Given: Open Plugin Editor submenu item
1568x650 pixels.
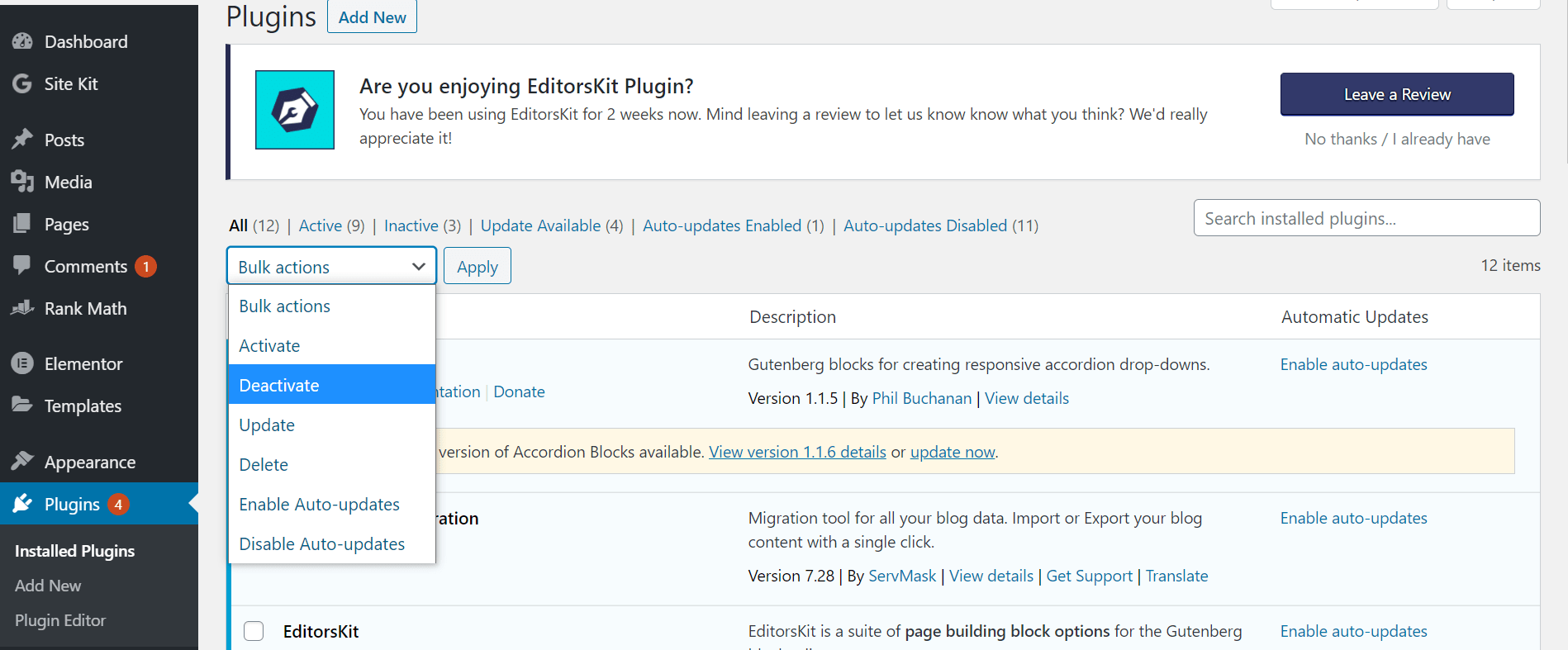Looking at the screenshot, I should (60, 620).
